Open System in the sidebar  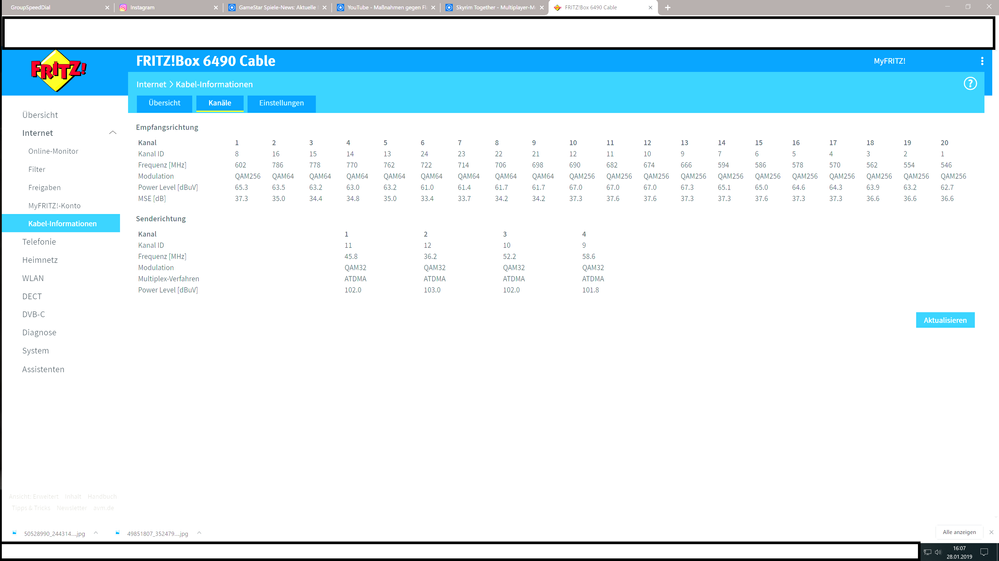35,351
